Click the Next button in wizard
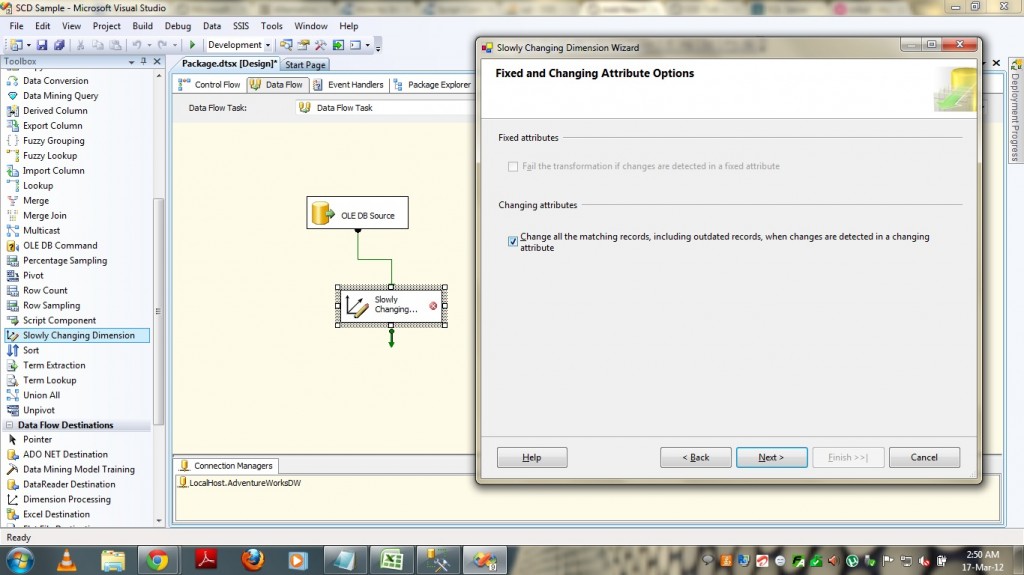 [771, 457]
